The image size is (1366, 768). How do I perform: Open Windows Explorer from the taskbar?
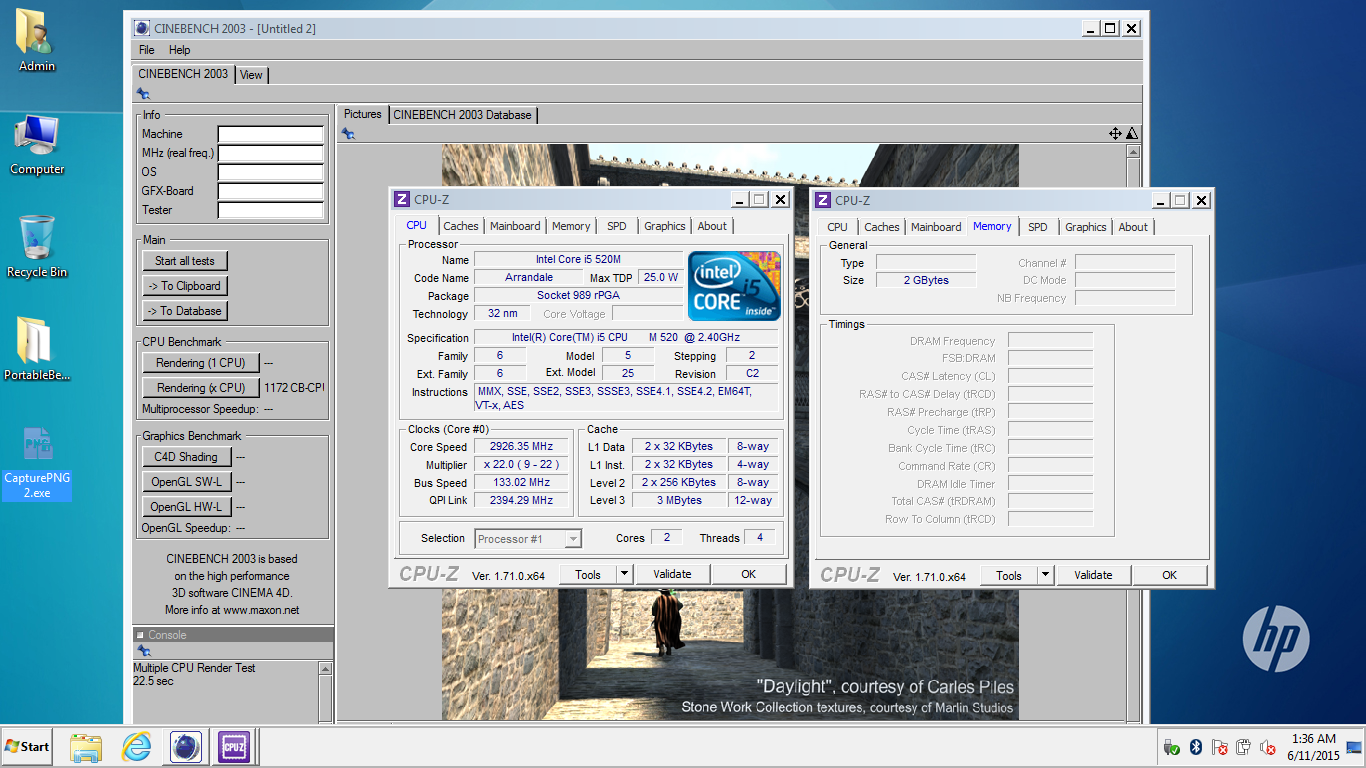click(86, 747)
